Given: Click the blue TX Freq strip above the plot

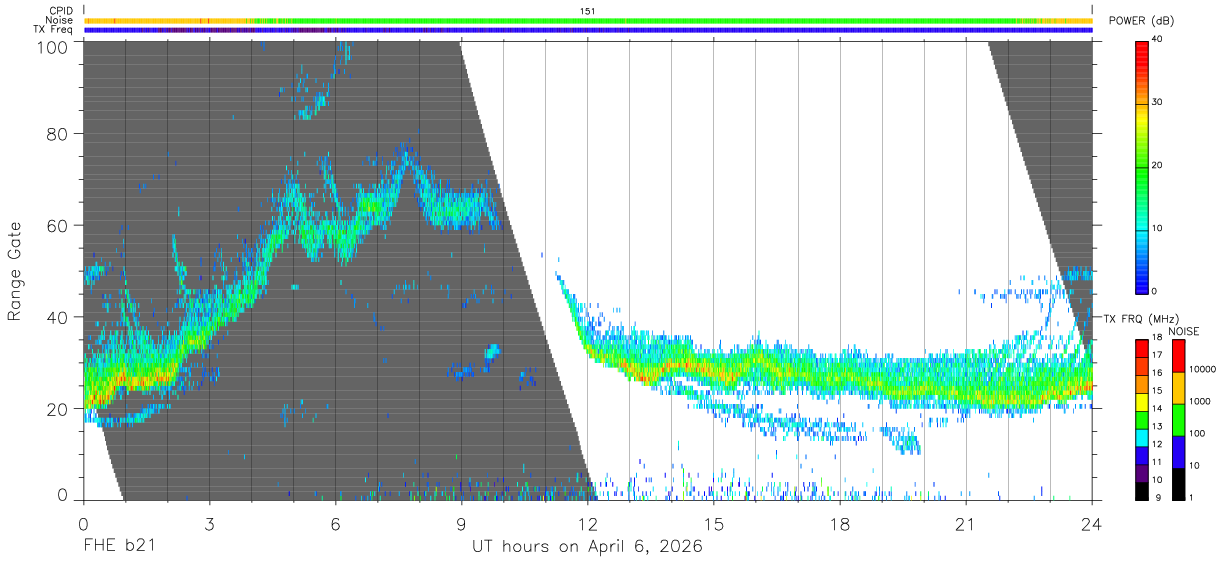Looking at the screenshot, I should 588,30.
